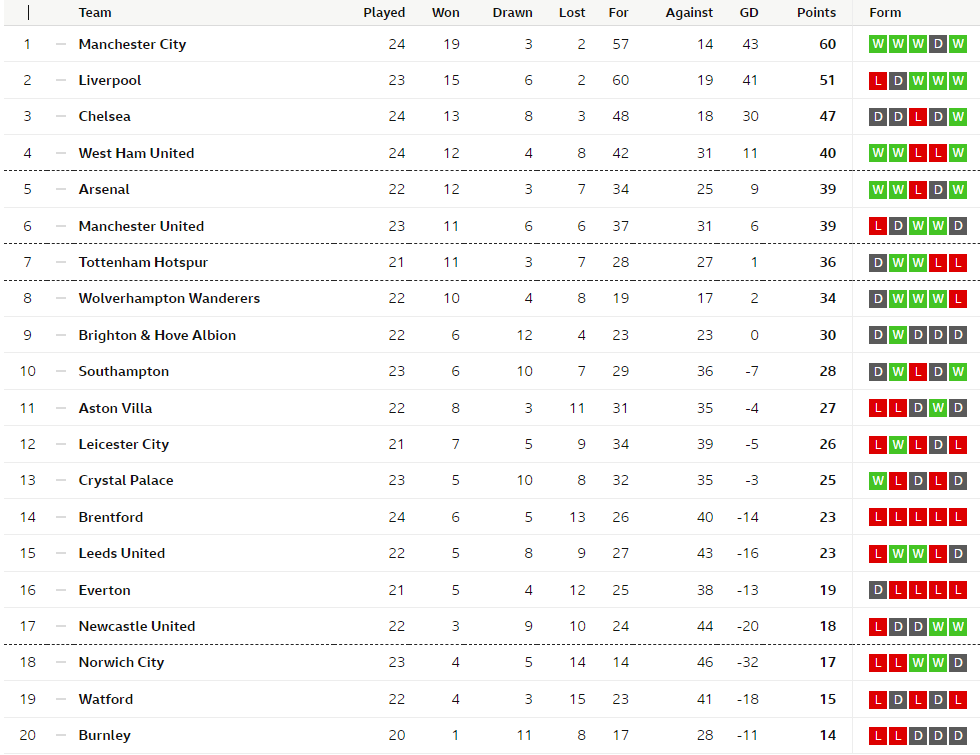The image size is (980, 755).
Task: Open Newcastle United team page
Action: tap(137, 626)
